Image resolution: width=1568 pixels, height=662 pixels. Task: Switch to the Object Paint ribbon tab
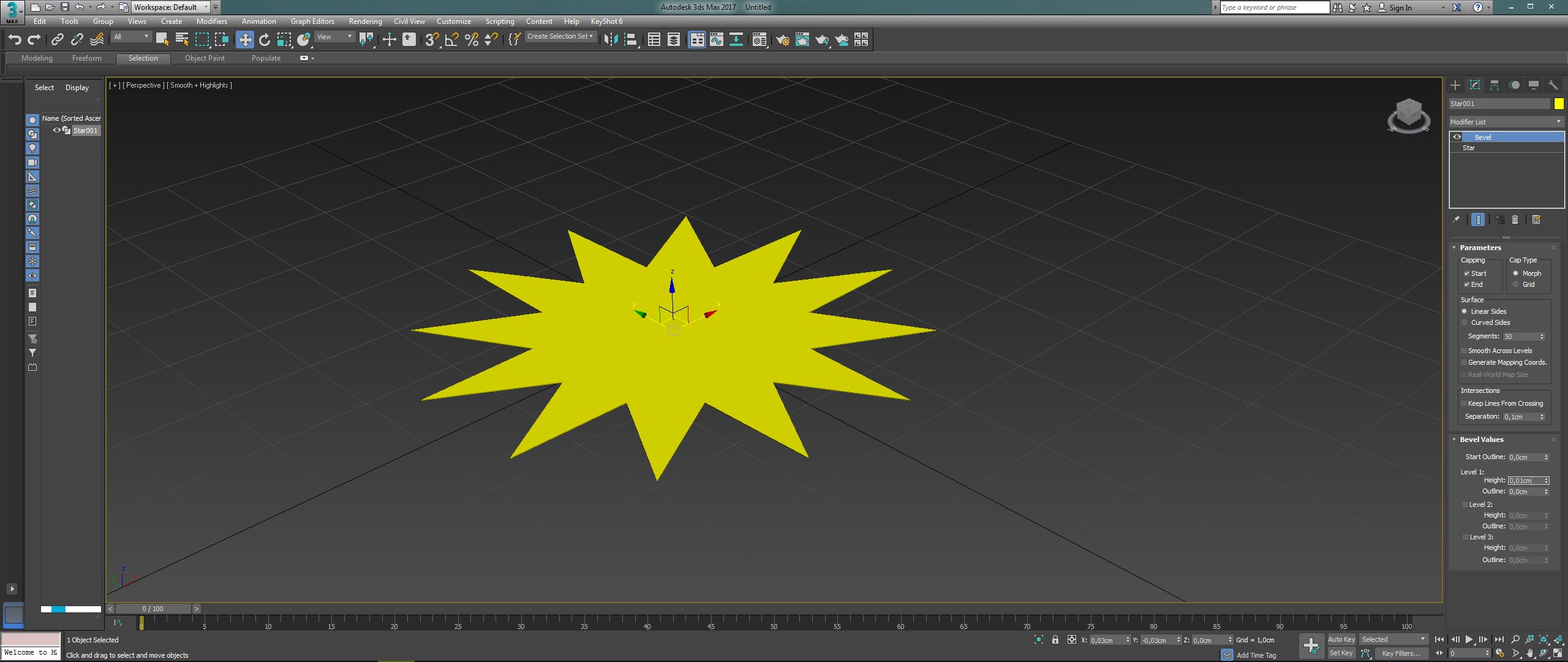pyautogui.click(x=205, y=58)
